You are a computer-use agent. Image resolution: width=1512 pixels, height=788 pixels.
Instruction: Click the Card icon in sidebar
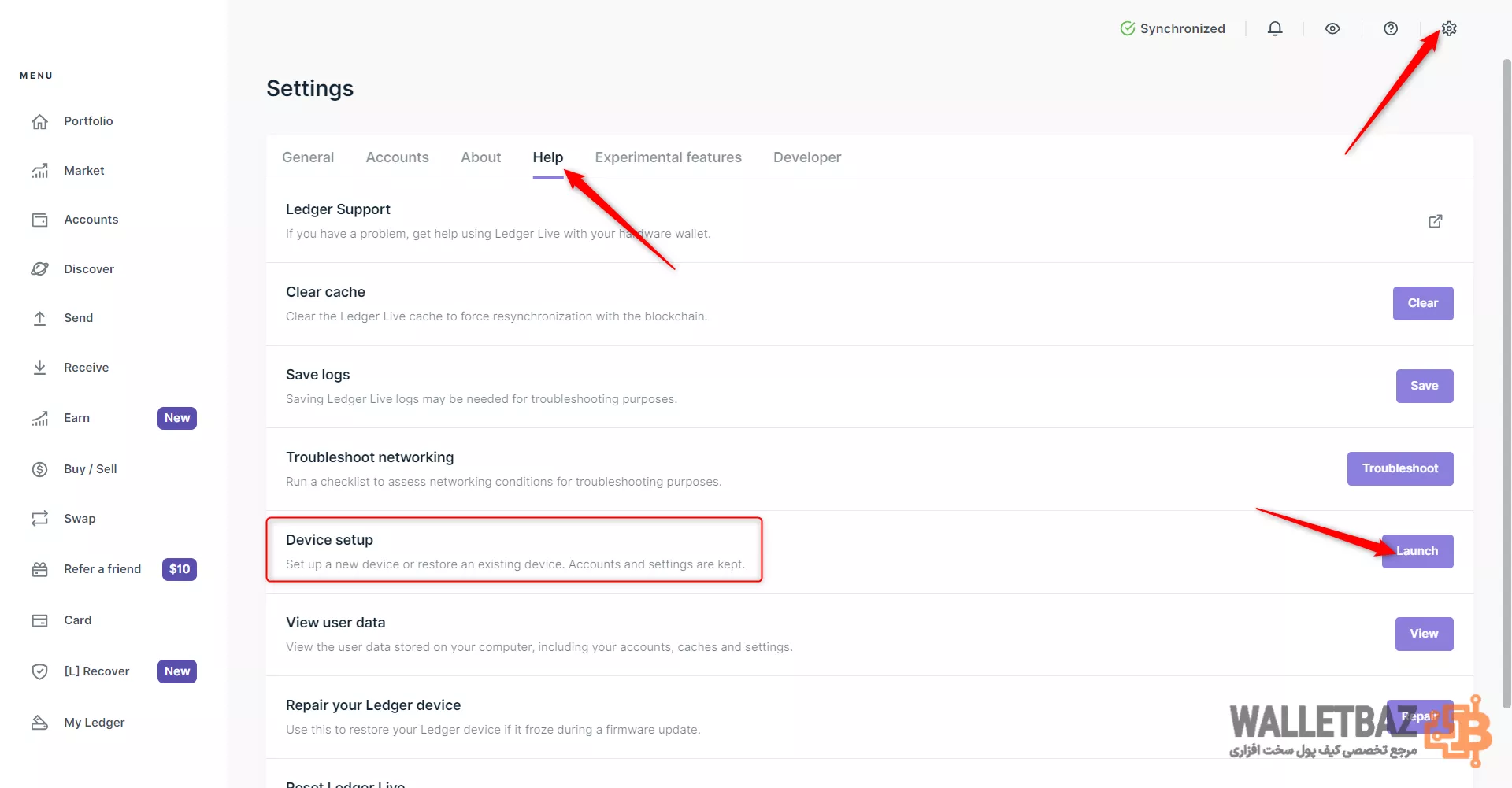pyautogui.click(x=40, y=620)
